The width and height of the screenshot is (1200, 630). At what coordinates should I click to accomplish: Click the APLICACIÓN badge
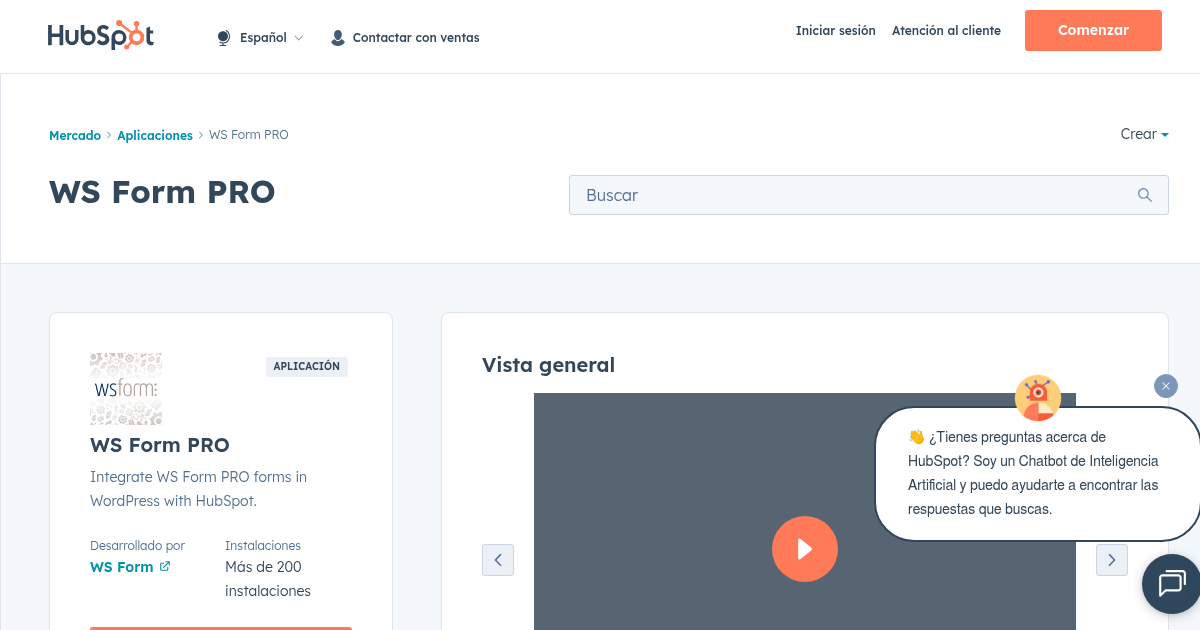[x=307, y=367]
